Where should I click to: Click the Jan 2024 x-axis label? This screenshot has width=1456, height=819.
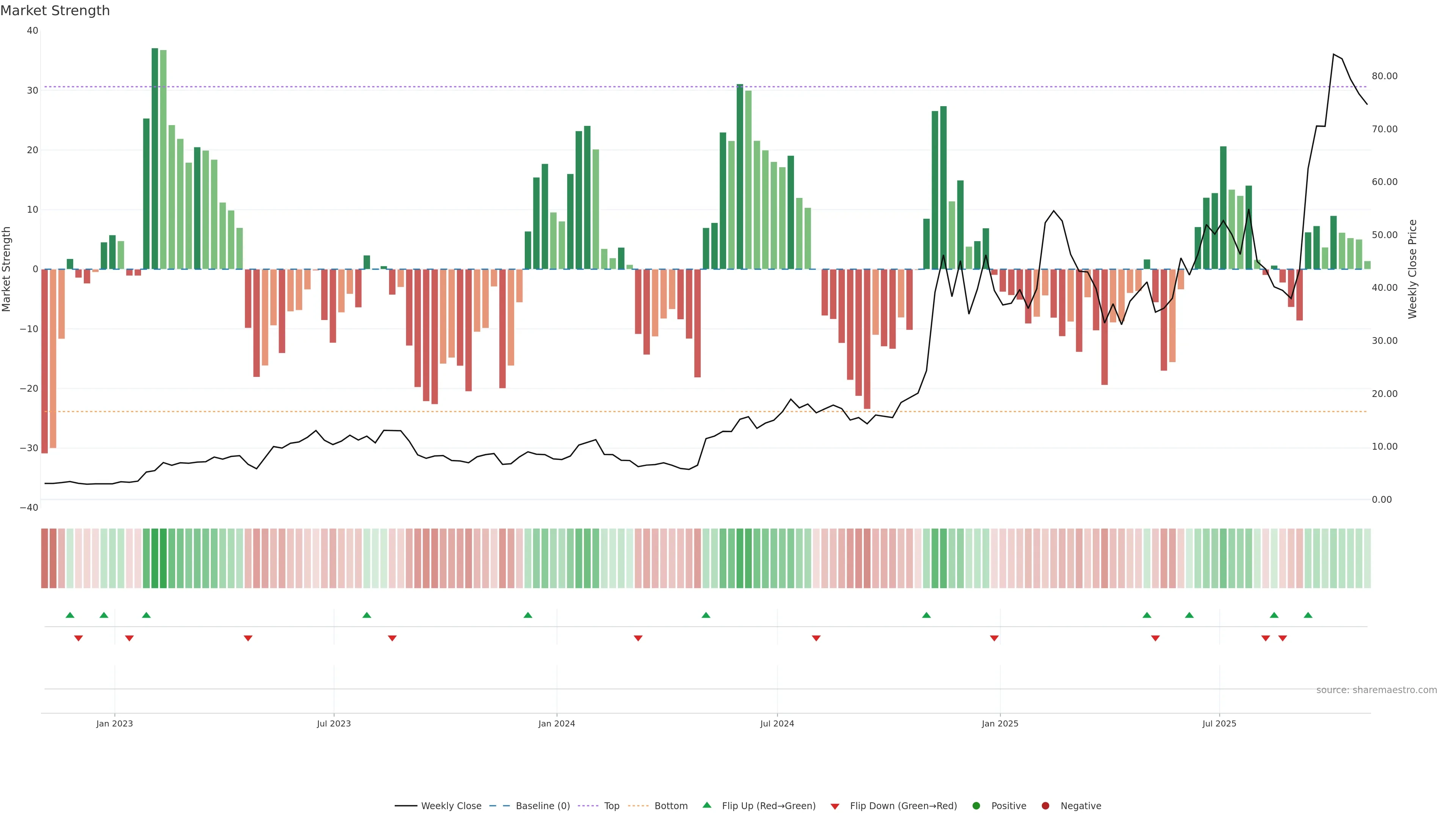click(x=557, y=723)
